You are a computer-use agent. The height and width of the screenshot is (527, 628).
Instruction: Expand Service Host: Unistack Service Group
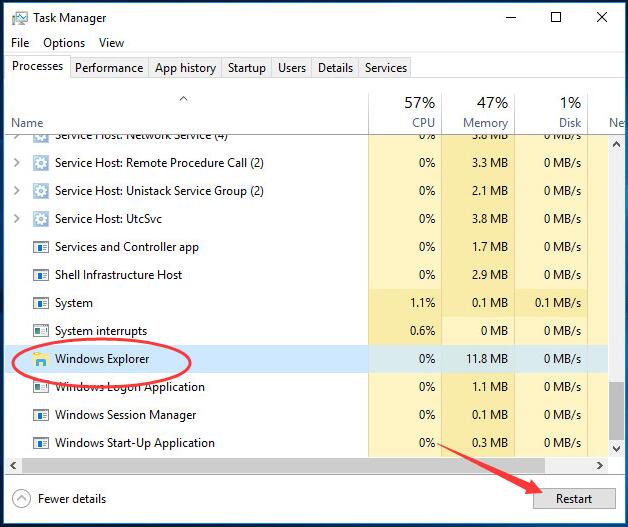click(x=17, y=191)
